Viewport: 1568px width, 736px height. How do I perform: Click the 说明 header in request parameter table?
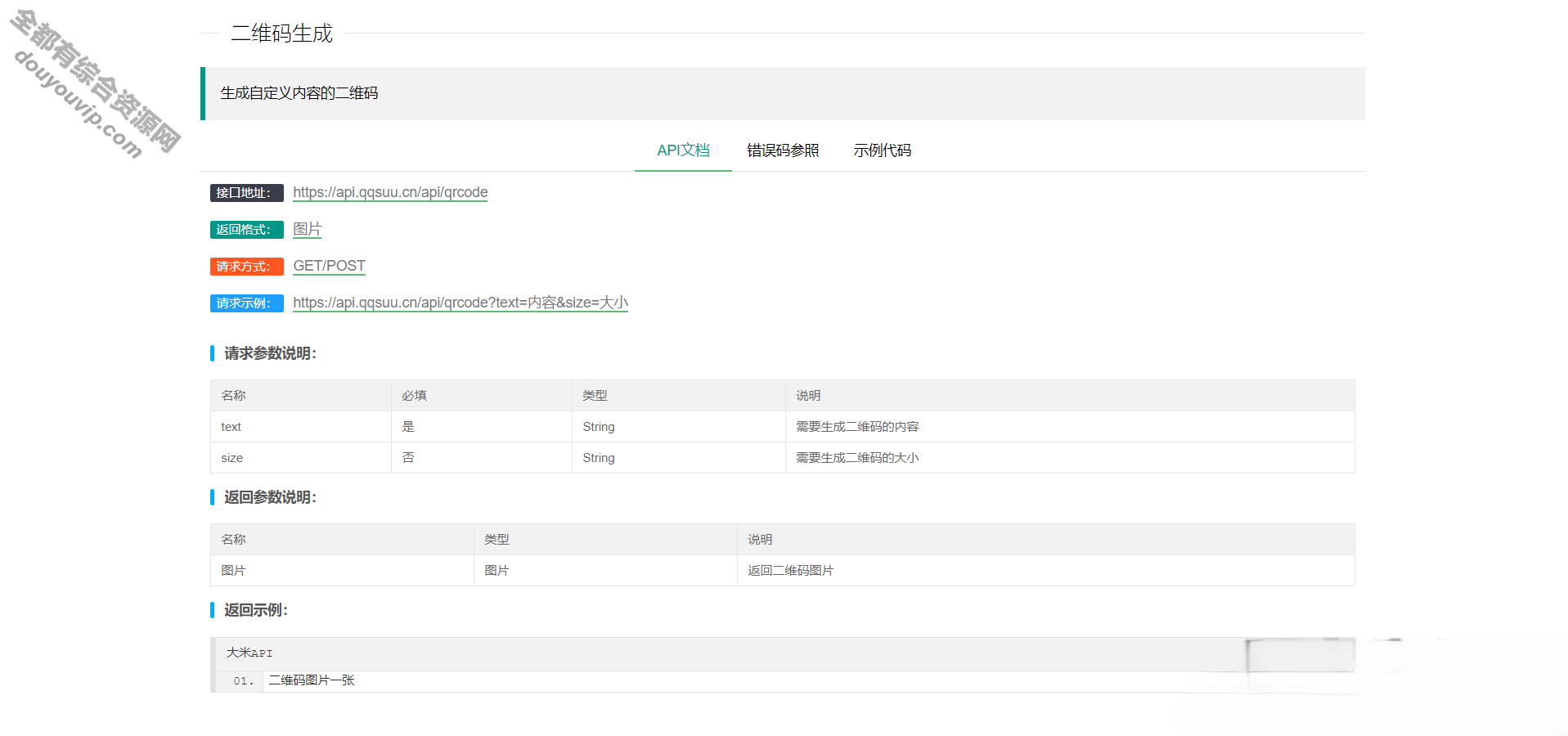[x=1070, y=396]
